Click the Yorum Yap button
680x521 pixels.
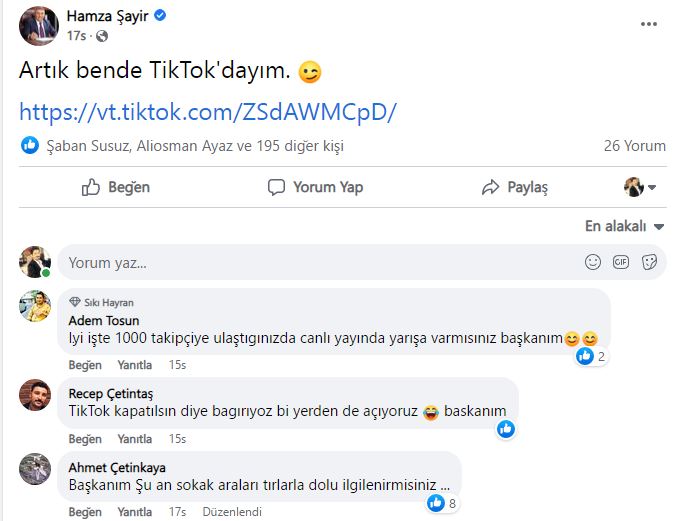pyautogui.click(x=315, y=187)
